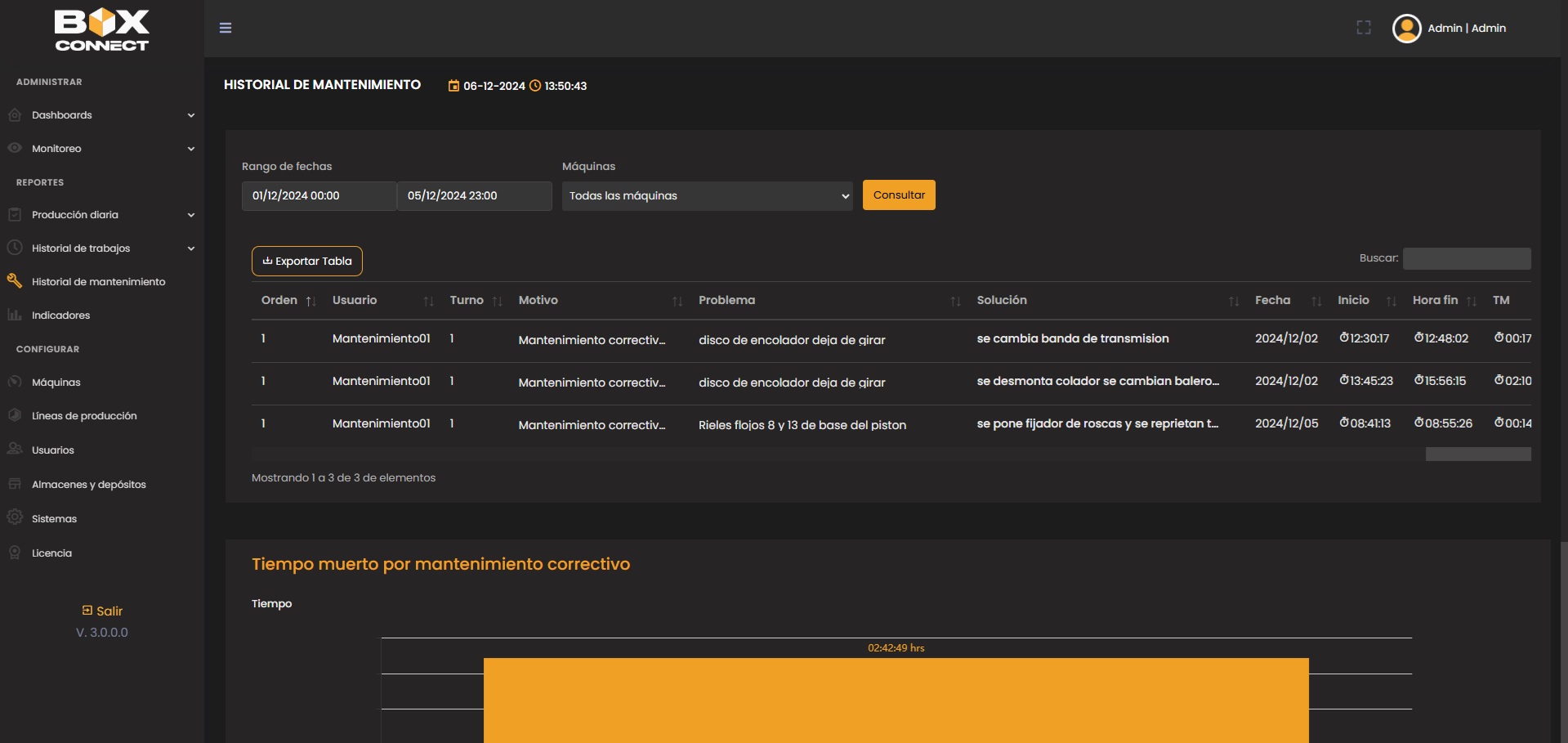Screen dimensions: 1568x743
Task: Click the 'Mostrando 1 a 3 de 3 de elementos' text
Action: (343, 478)
